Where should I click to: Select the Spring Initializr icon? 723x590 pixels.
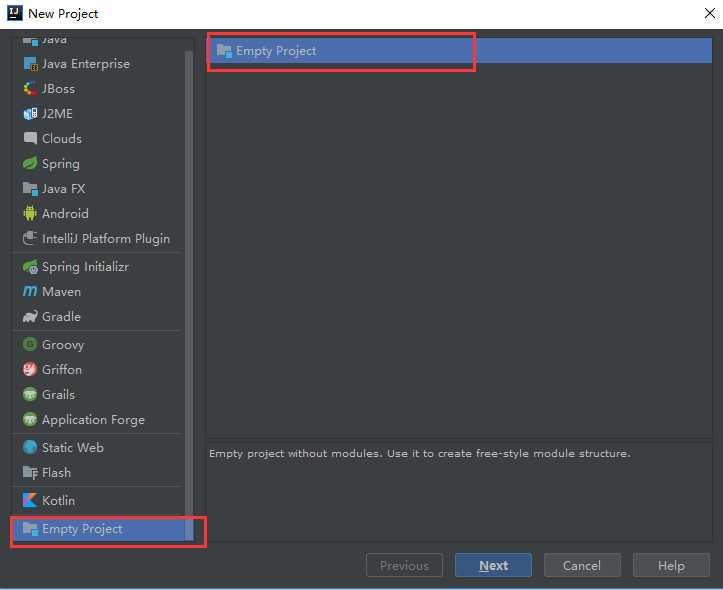click(x=30, y=266)
